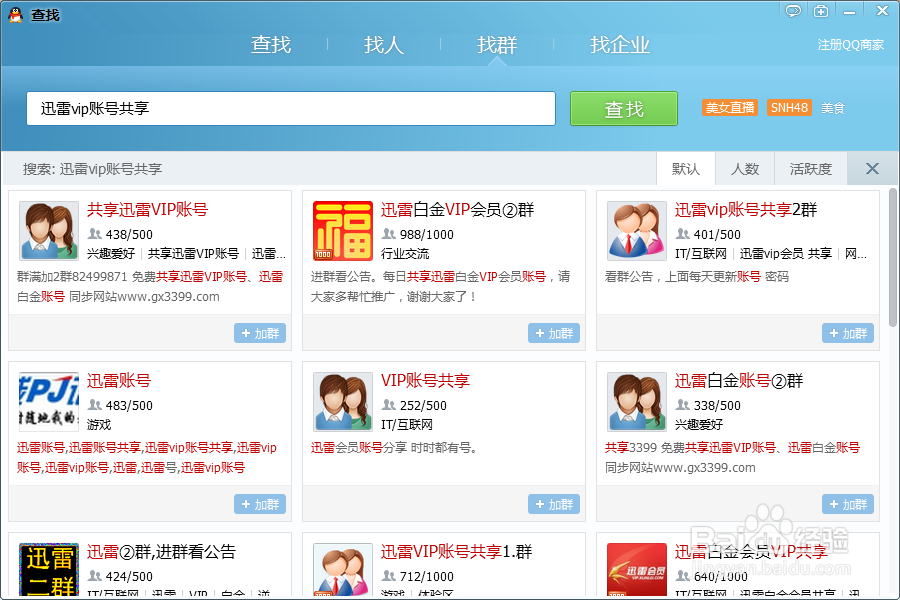Switch sorting to 活跃度
900x600 pixels.
tap(810, 168)
